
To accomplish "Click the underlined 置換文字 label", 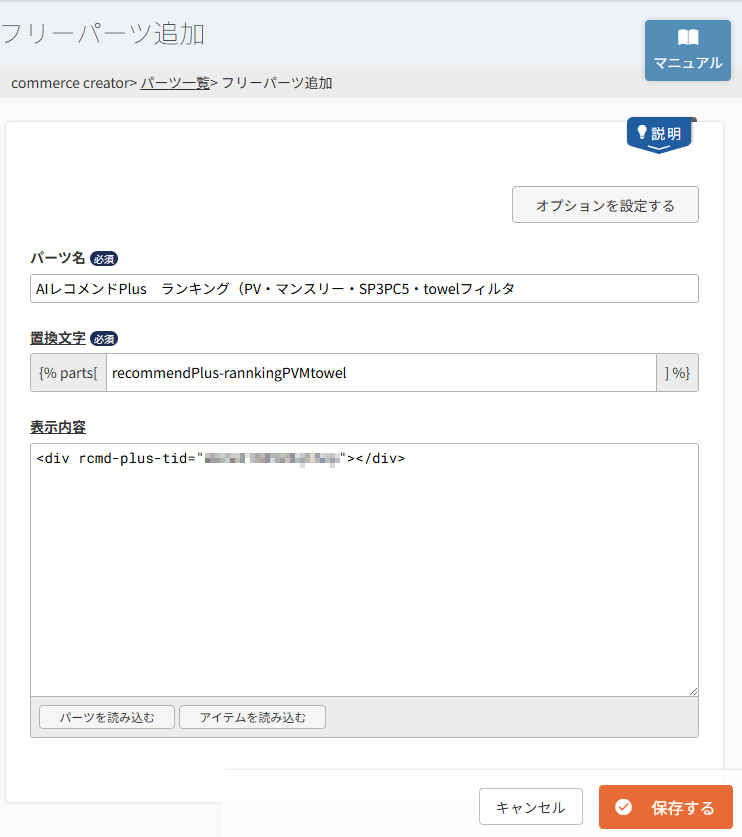I will (58, 338).
